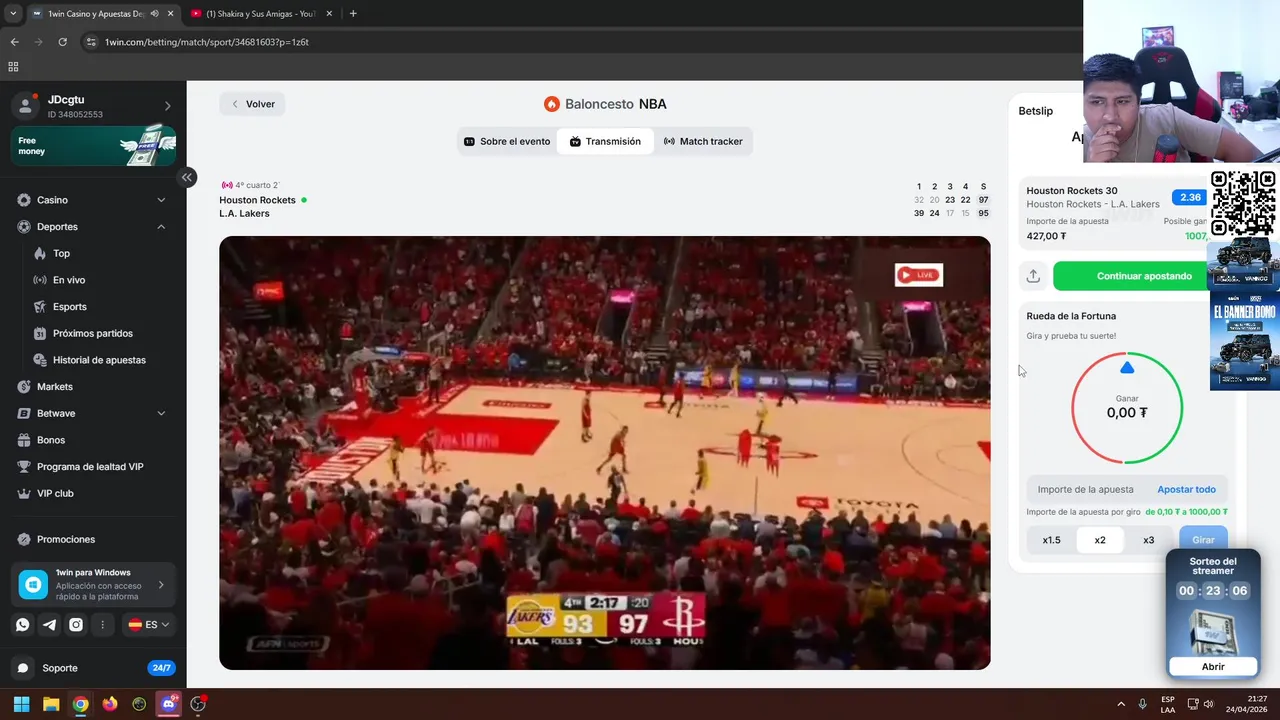Click the Rueda de la Fortuna wheel
Screen dimensions: 1280x720
click(x=1127, y=408)
